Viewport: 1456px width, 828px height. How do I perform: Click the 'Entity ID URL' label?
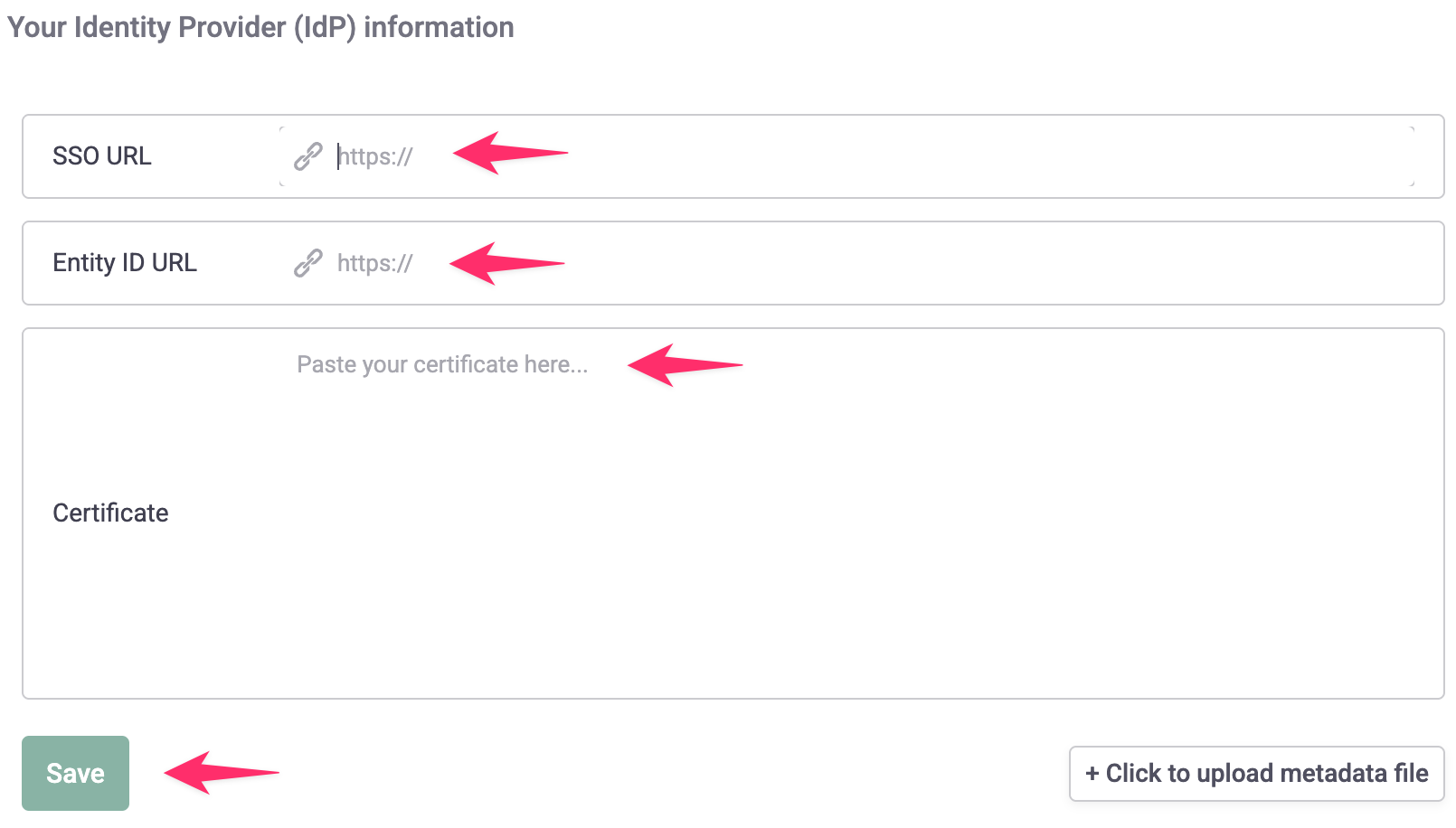click(125, 263)
